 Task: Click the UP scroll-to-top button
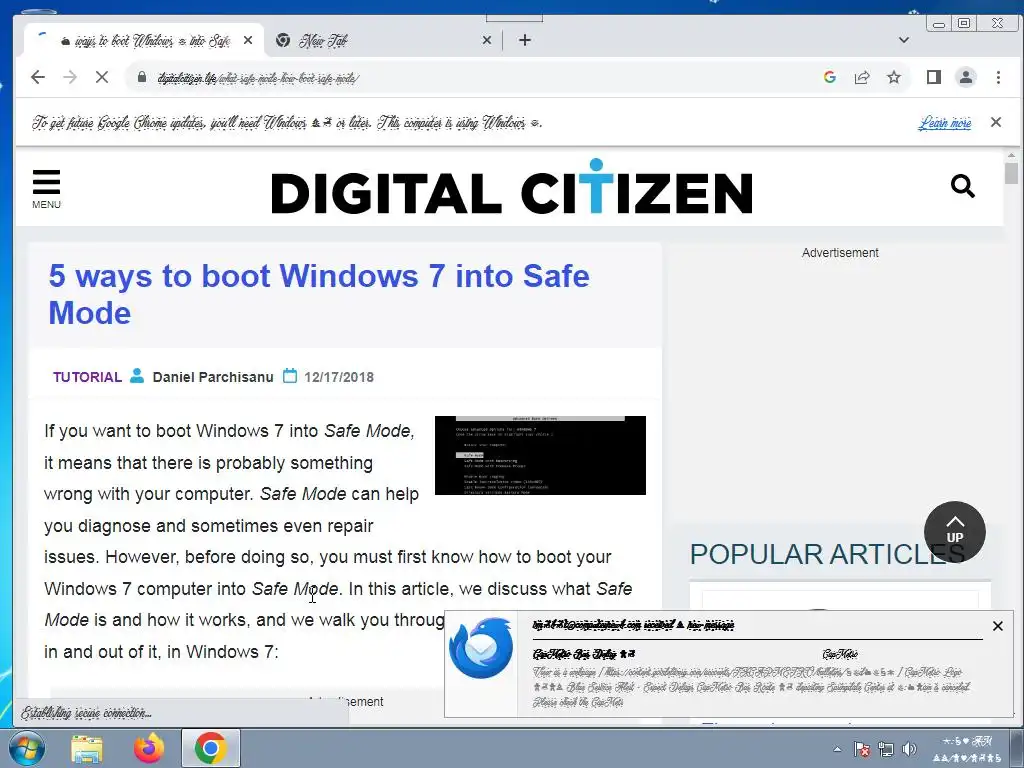click(x=955, y=532)
